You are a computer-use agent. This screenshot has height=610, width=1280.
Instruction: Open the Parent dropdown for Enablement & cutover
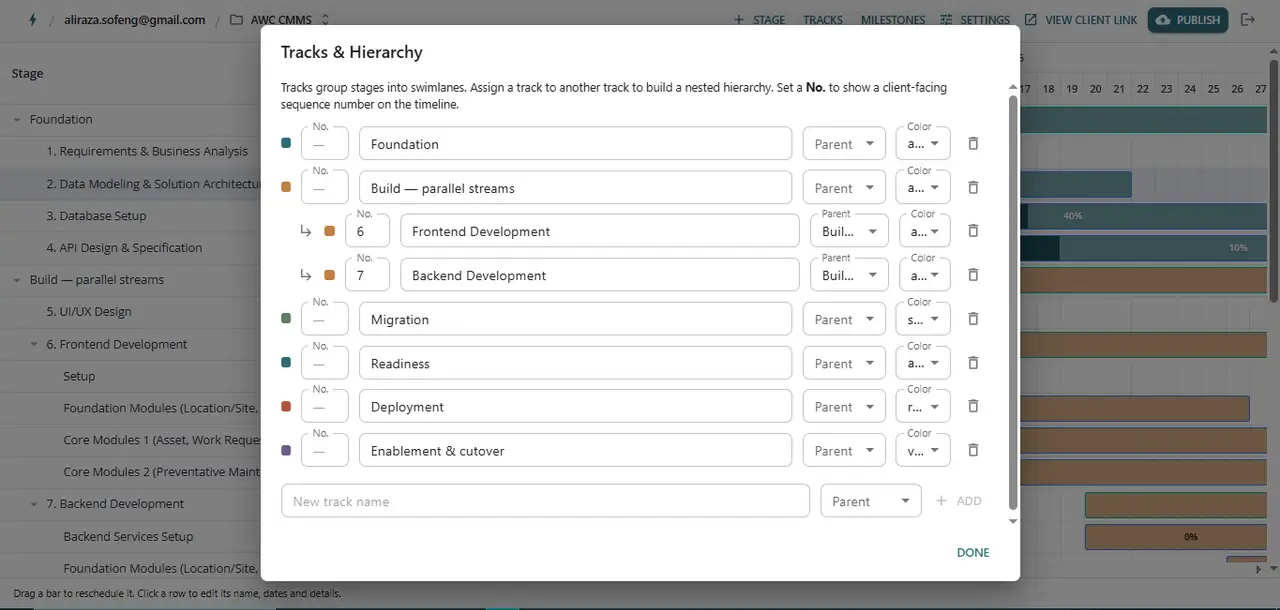point(844,450)
